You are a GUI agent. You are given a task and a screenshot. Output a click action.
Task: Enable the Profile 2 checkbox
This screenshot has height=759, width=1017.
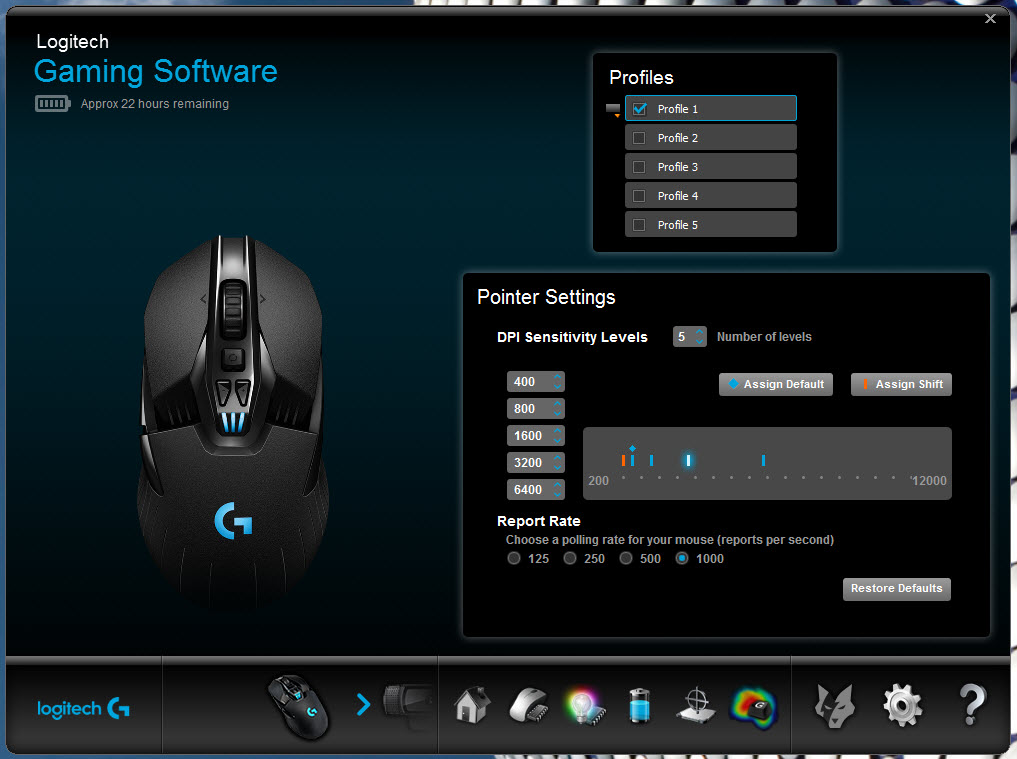click(x=639, y=138)
